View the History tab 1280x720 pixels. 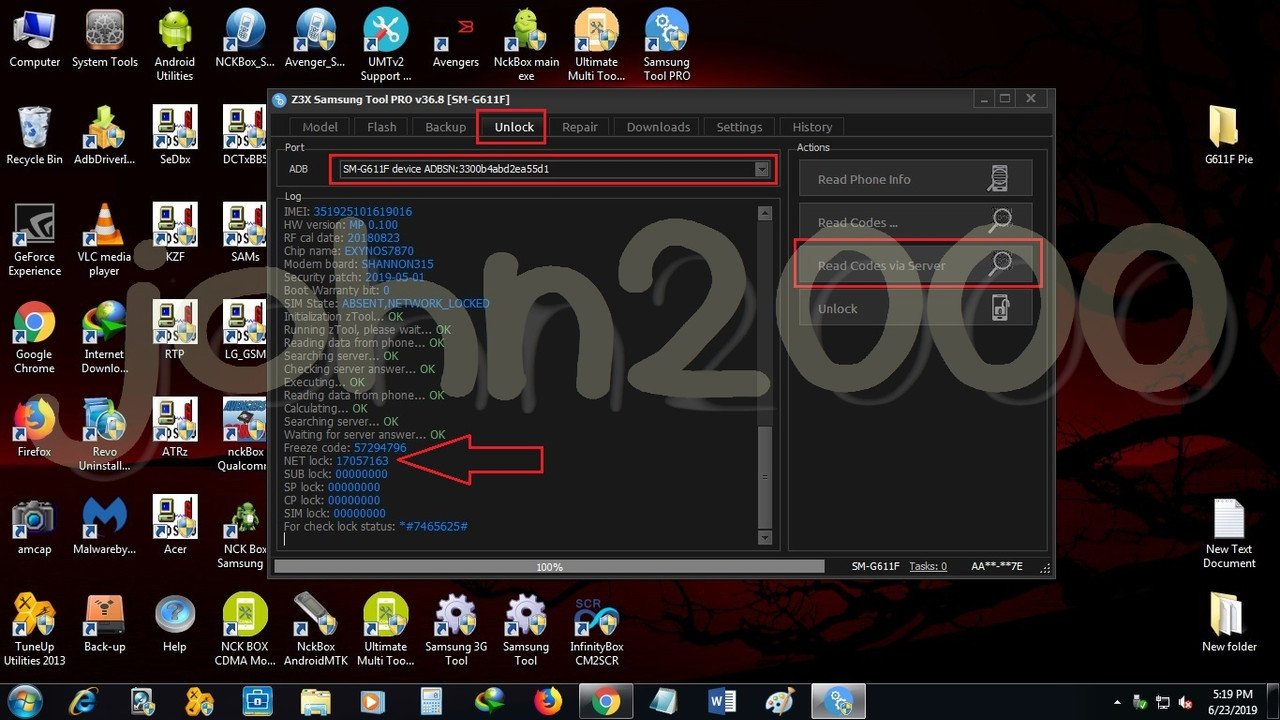point(812,127)
